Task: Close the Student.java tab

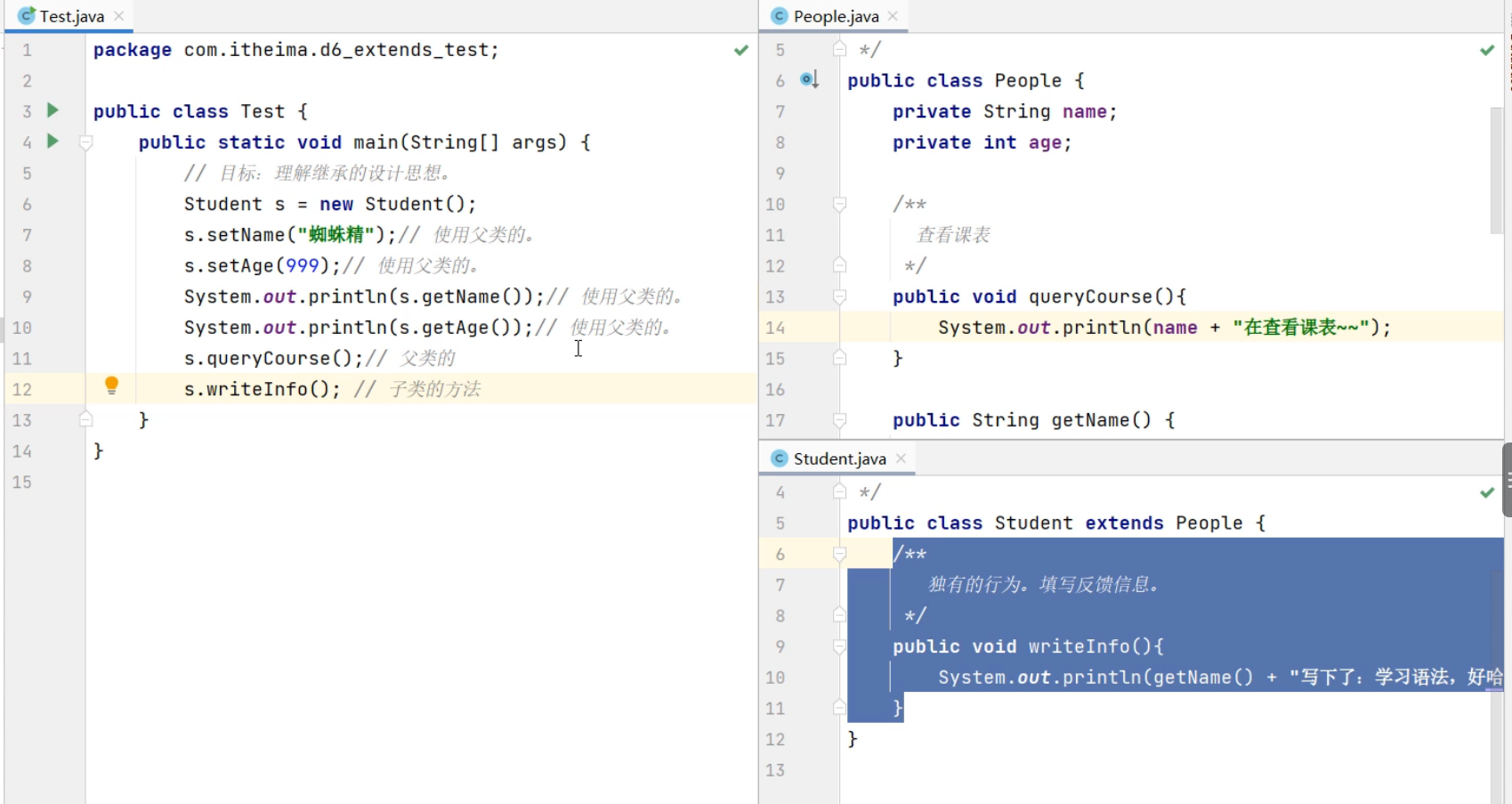Action: pyautogui.click(x=901, y=459)
